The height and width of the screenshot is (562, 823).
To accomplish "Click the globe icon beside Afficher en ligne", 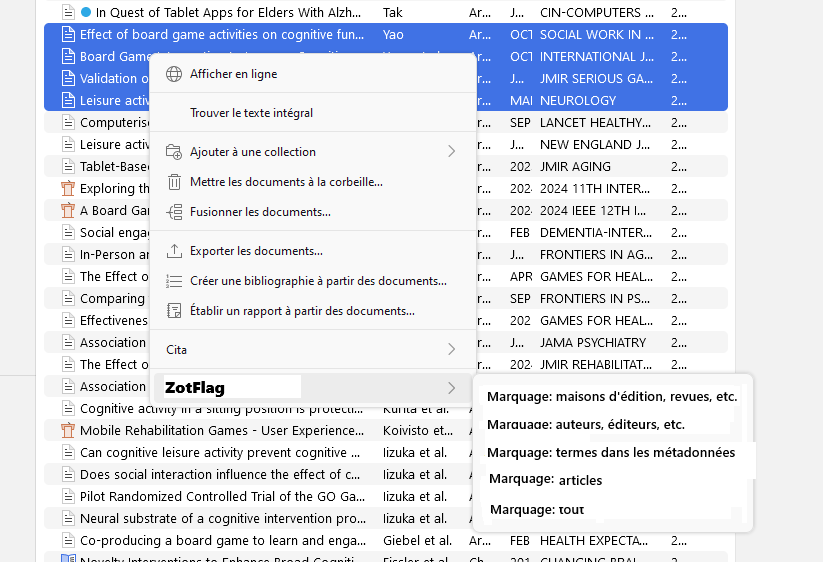I will click(174, 74).
